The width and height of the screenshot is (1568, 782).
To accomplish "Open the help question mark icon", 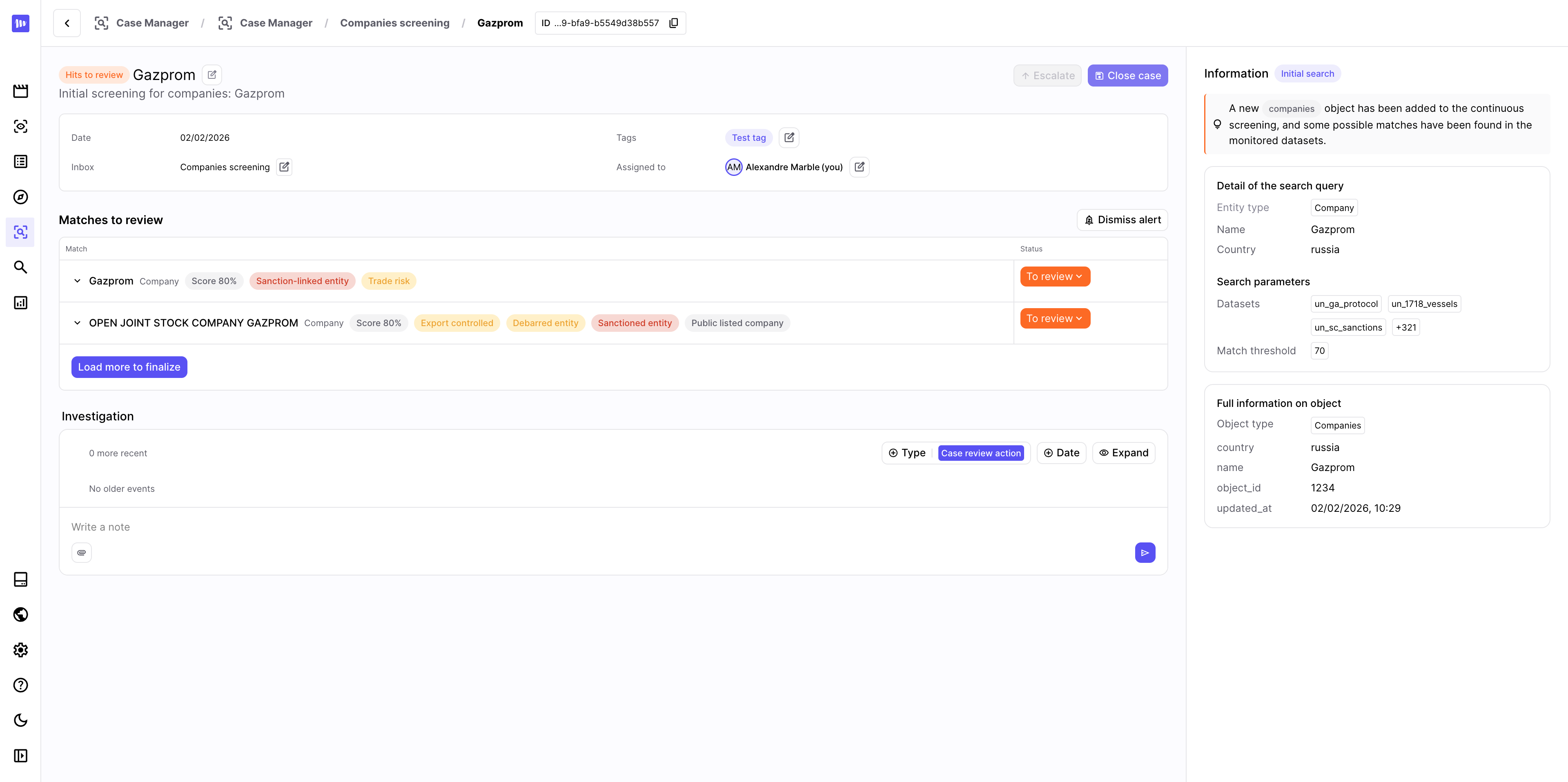I will pos(21,685).
